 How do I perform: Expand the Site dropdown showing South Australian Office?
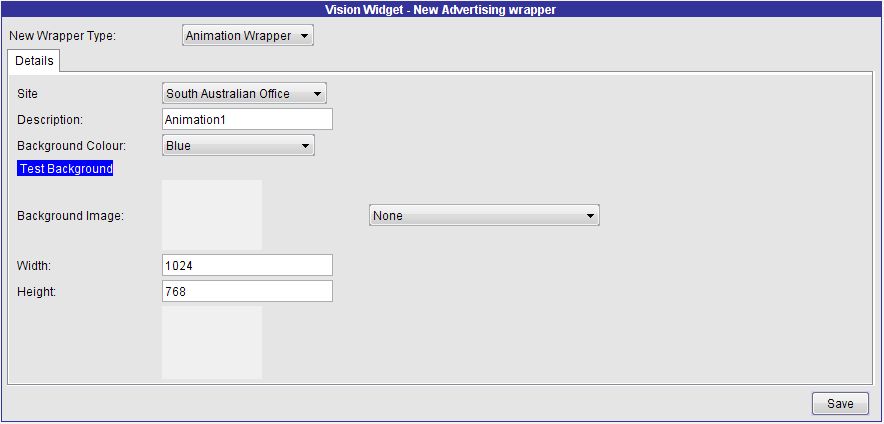244,94
